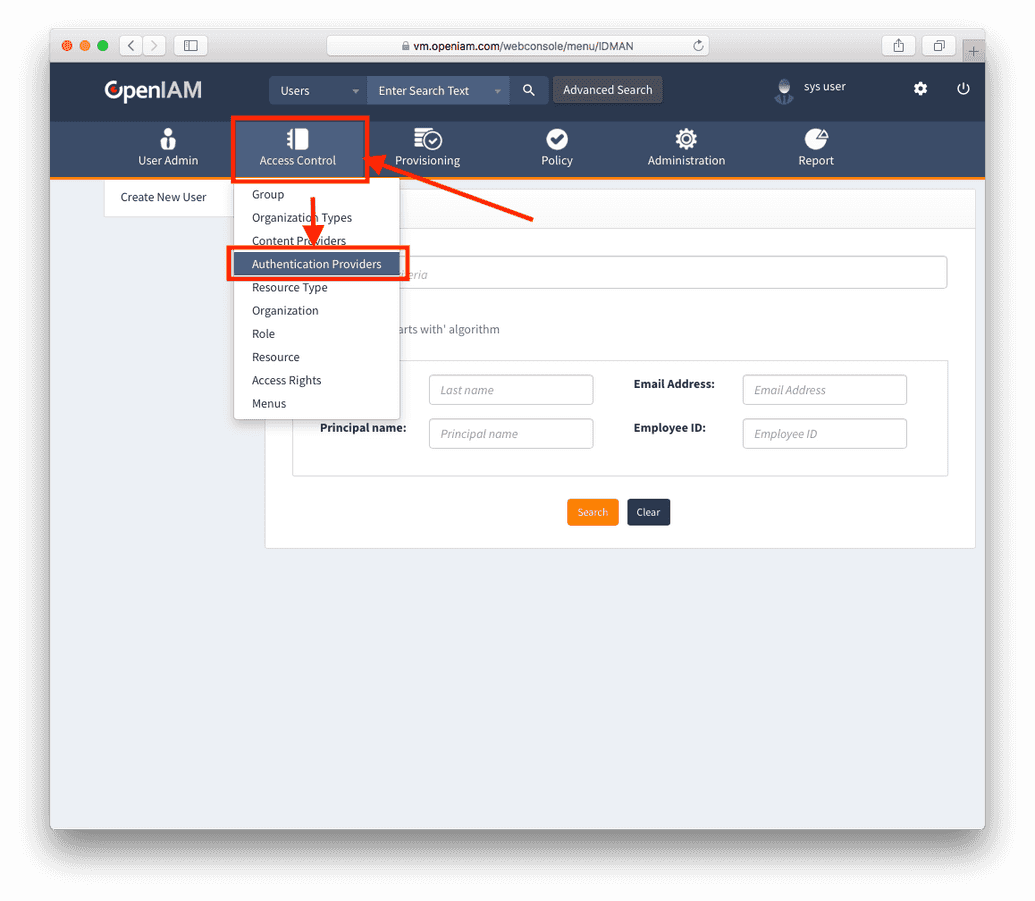The width and height of the screenshot is (1035, 901).
Task: Select Content Providers menu entry
Action: point(298,240)
